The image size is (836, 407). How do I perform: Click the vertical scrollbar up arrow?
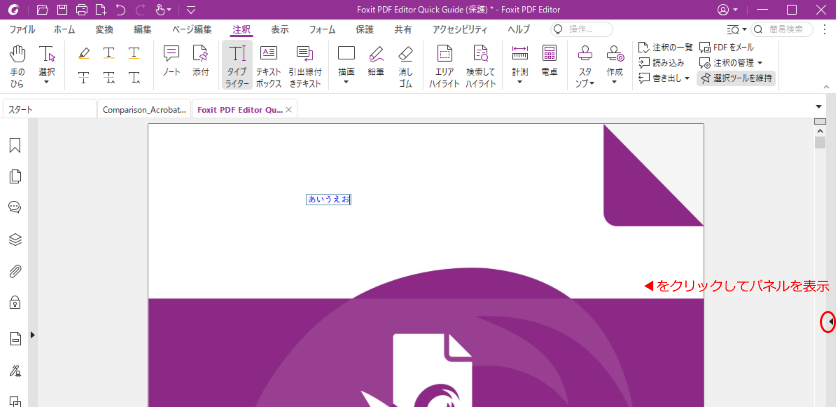click(819, 132)
